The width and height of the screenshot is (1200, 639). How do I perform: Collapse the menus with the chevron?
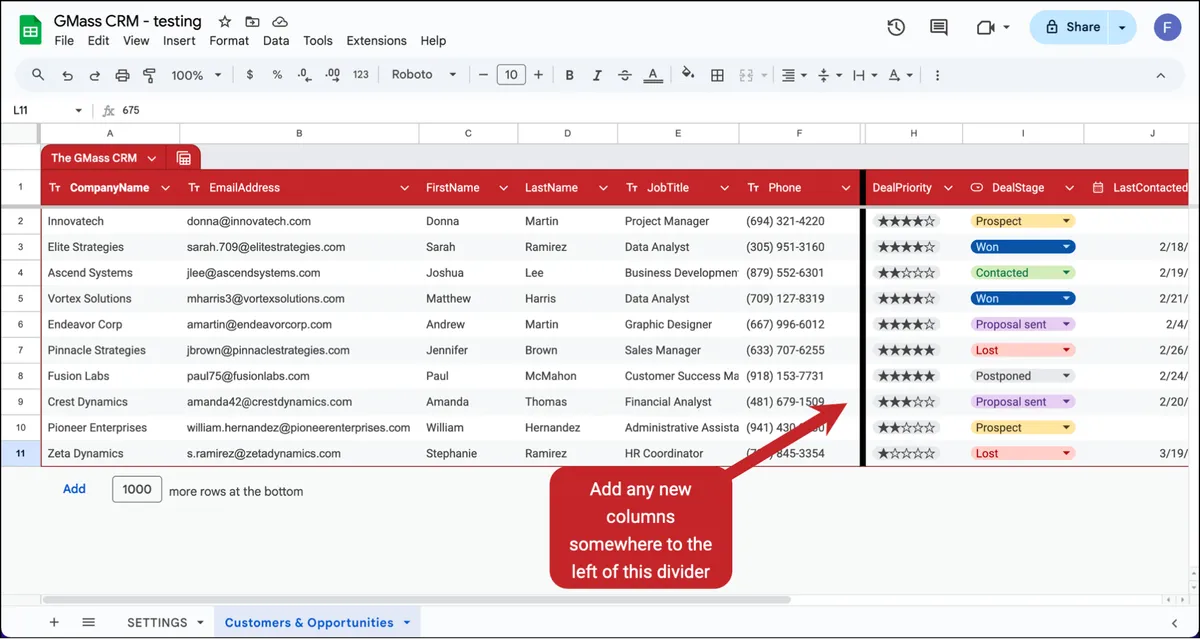click(1161, 75)
